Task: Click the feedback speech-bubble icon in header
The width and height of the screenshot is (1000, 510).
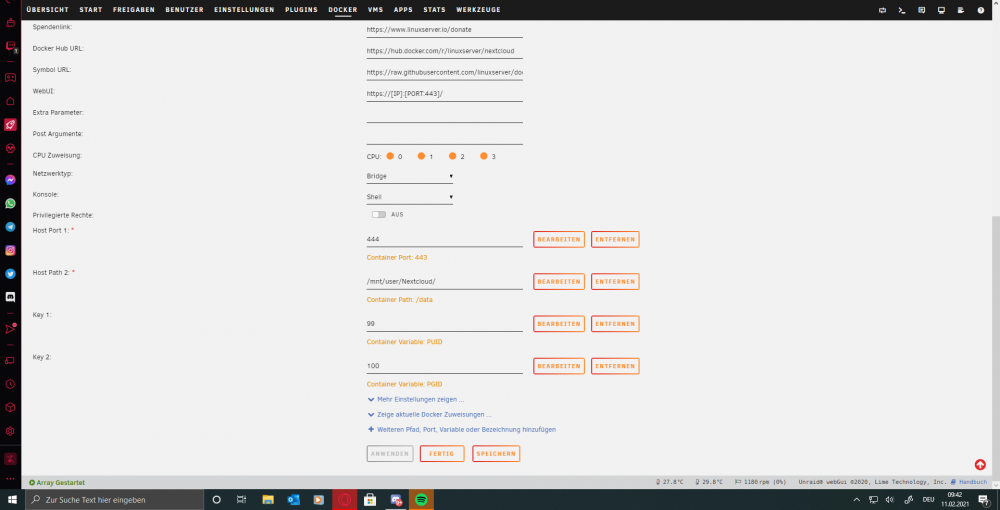Action: point(922,10)
